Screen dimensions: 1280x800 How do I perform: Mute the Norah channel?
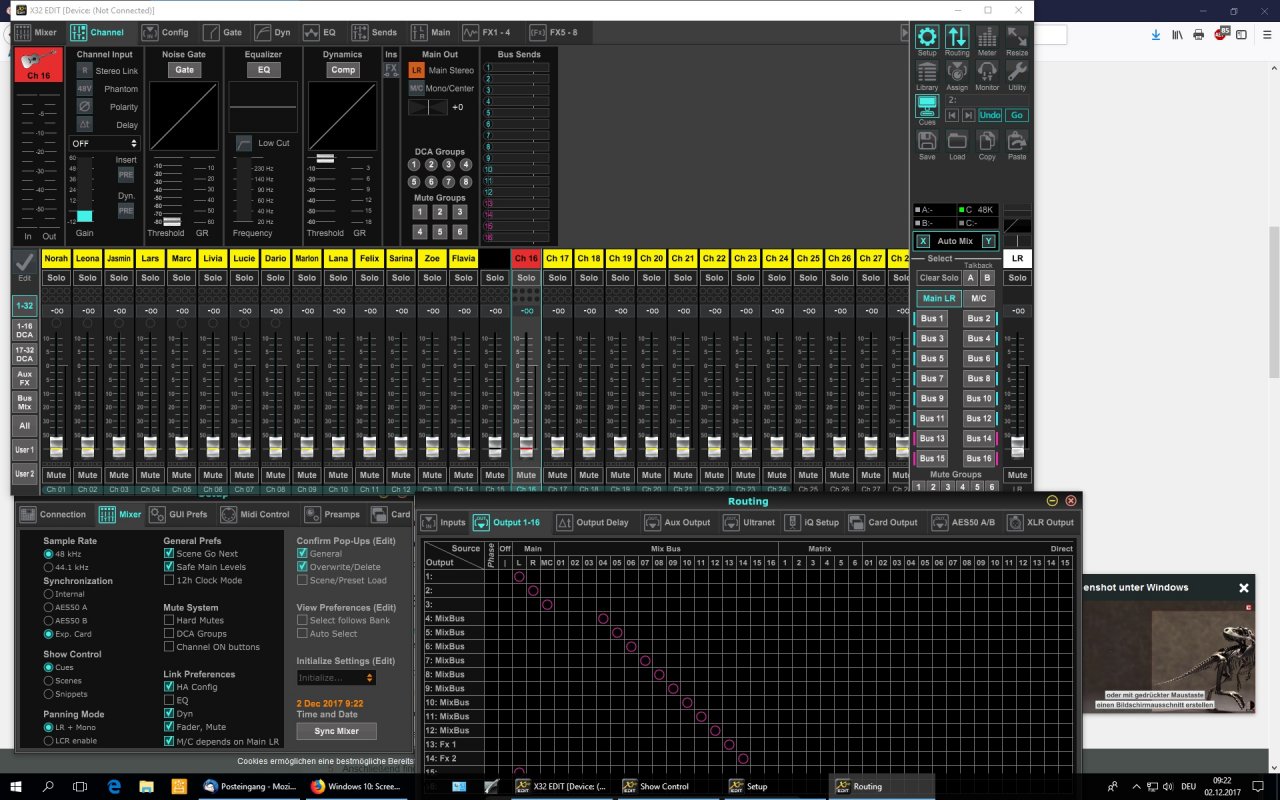56,475
